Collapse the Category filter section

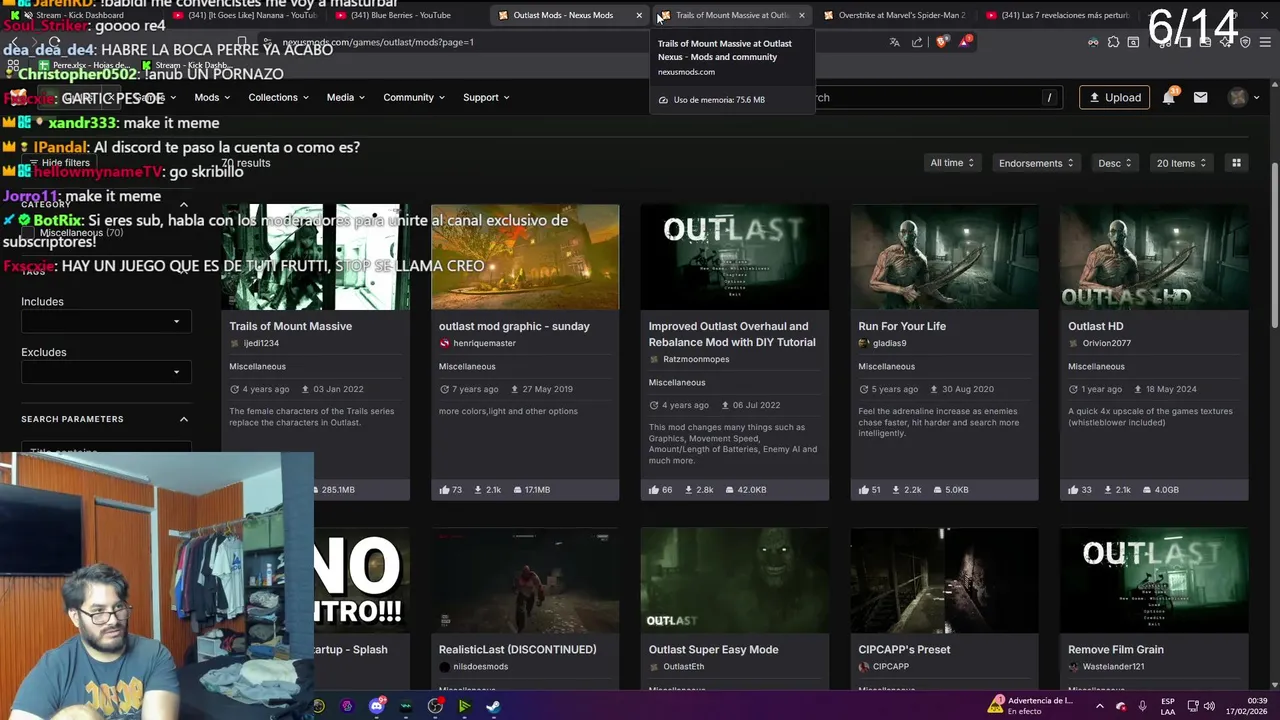click(183, 204)
